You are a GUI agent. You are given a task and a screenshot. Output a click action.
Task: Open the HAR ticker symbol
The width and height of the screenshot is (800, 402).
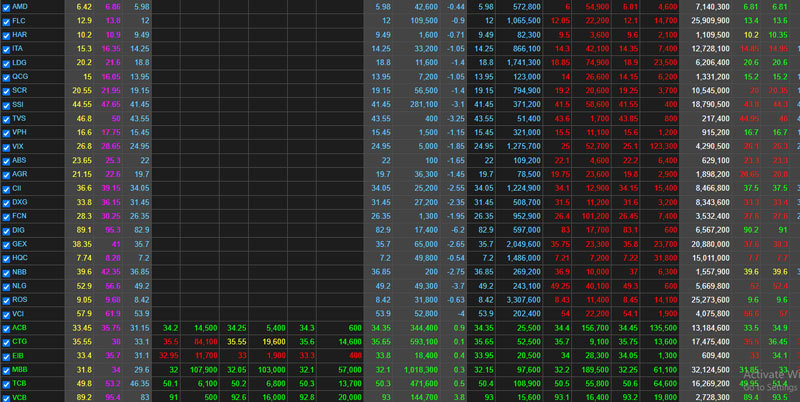coord(20,34)
